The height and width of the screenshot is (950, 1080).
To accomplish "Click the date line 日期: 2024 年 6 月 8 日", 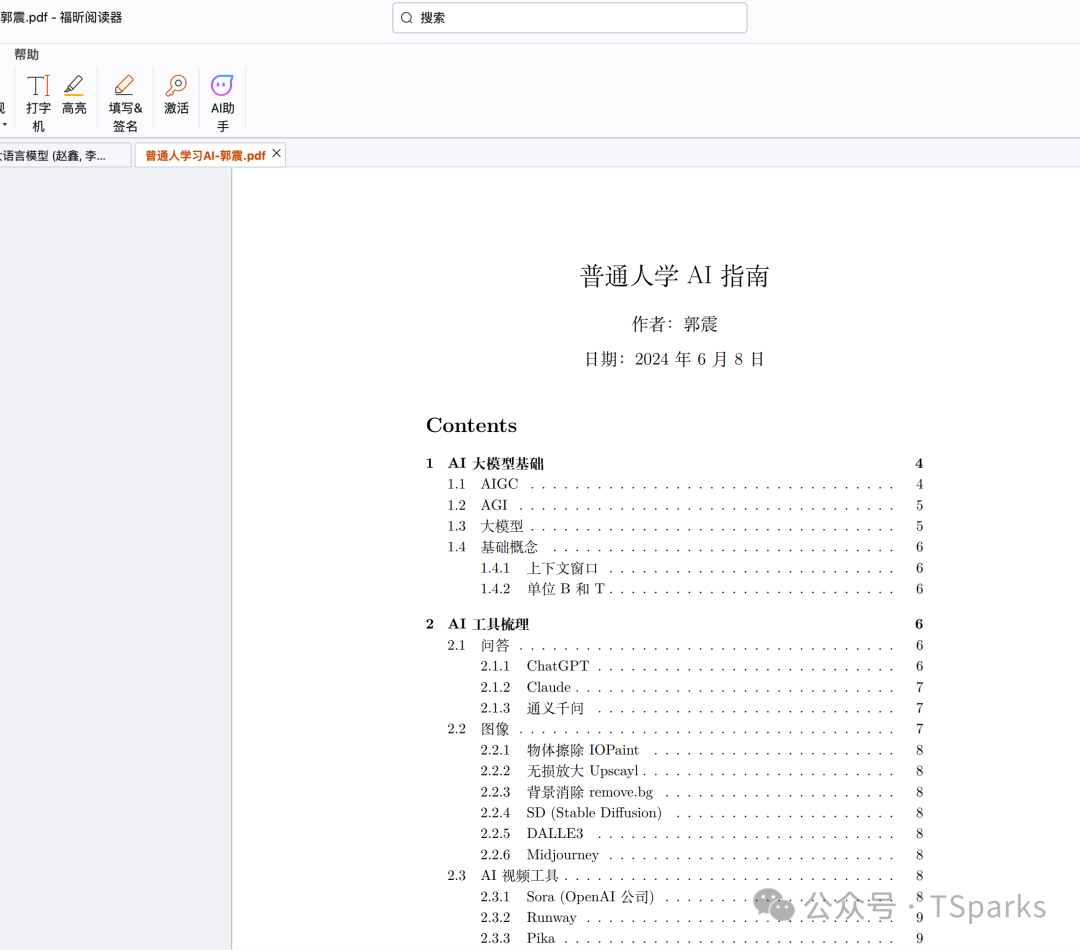I will click(x=674, y=360).
